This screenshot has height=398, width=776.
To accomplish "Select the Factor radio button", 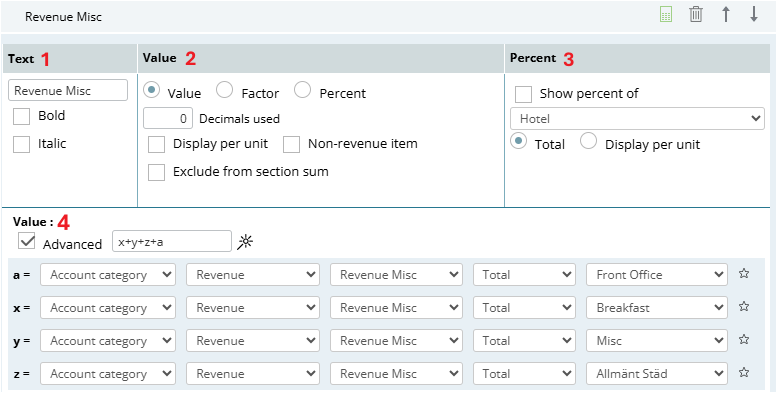I will pos(225,90).
